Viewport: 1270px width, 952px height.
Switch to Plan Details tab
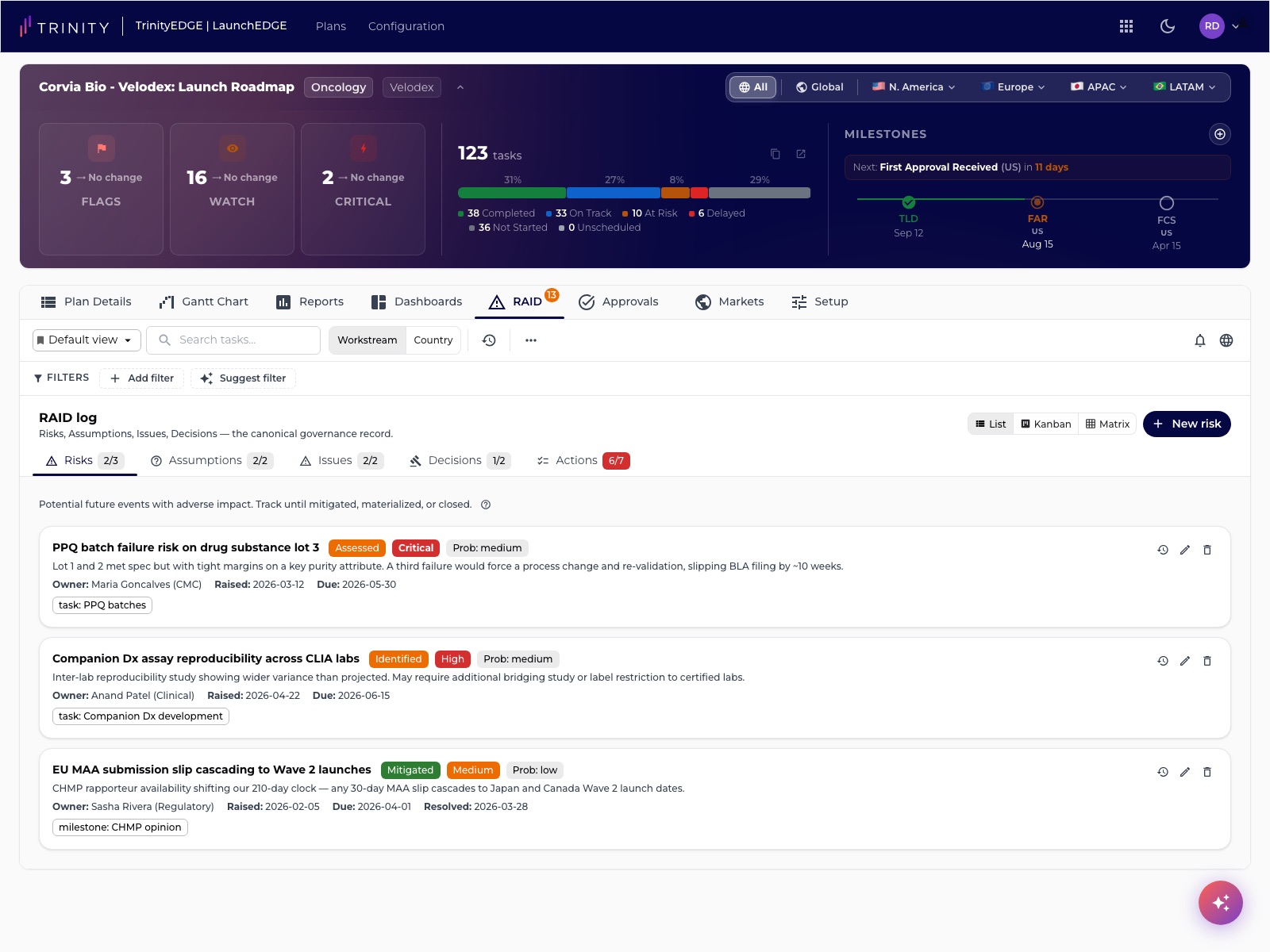[86, 301]
